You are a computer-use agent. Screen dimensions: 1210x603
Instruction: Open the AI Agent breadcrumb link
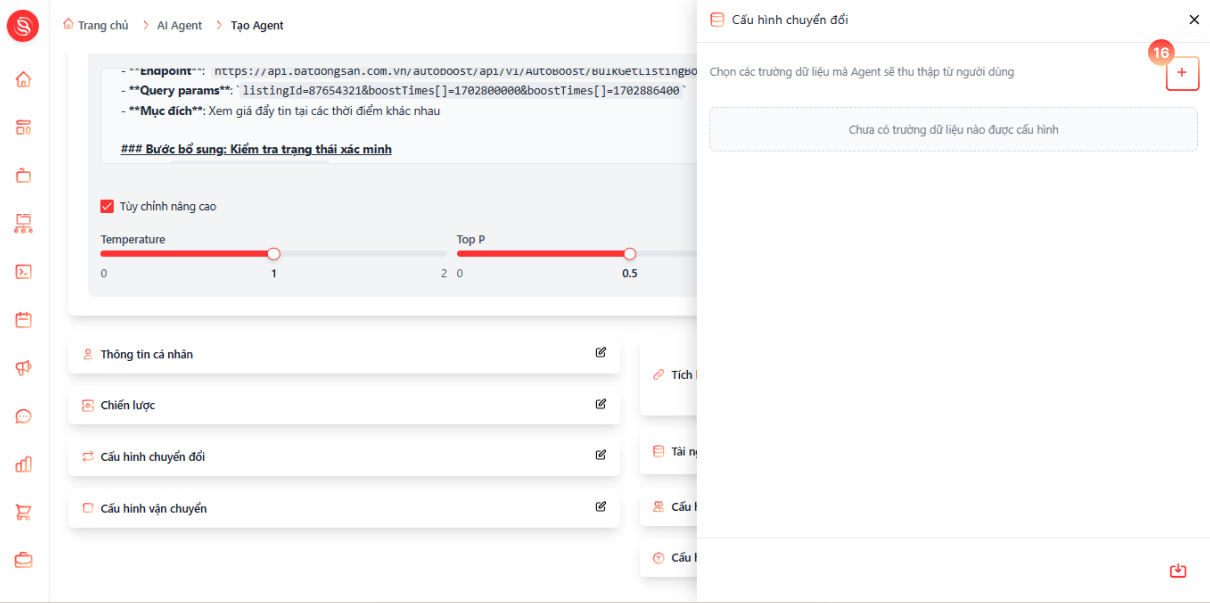(179, 25)
